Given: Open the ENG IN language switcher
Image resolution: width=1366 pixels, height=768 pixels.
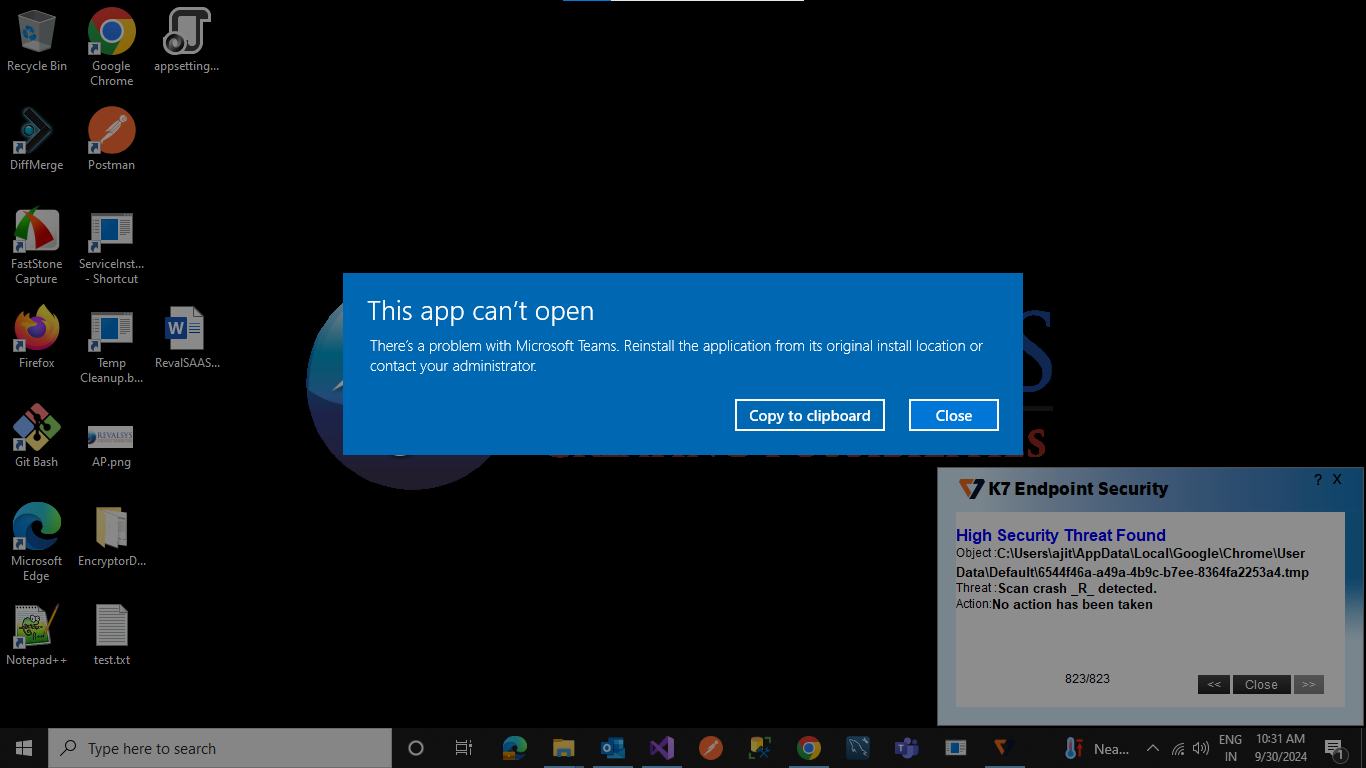Looking at the screenshot, I should point(1230,748).
